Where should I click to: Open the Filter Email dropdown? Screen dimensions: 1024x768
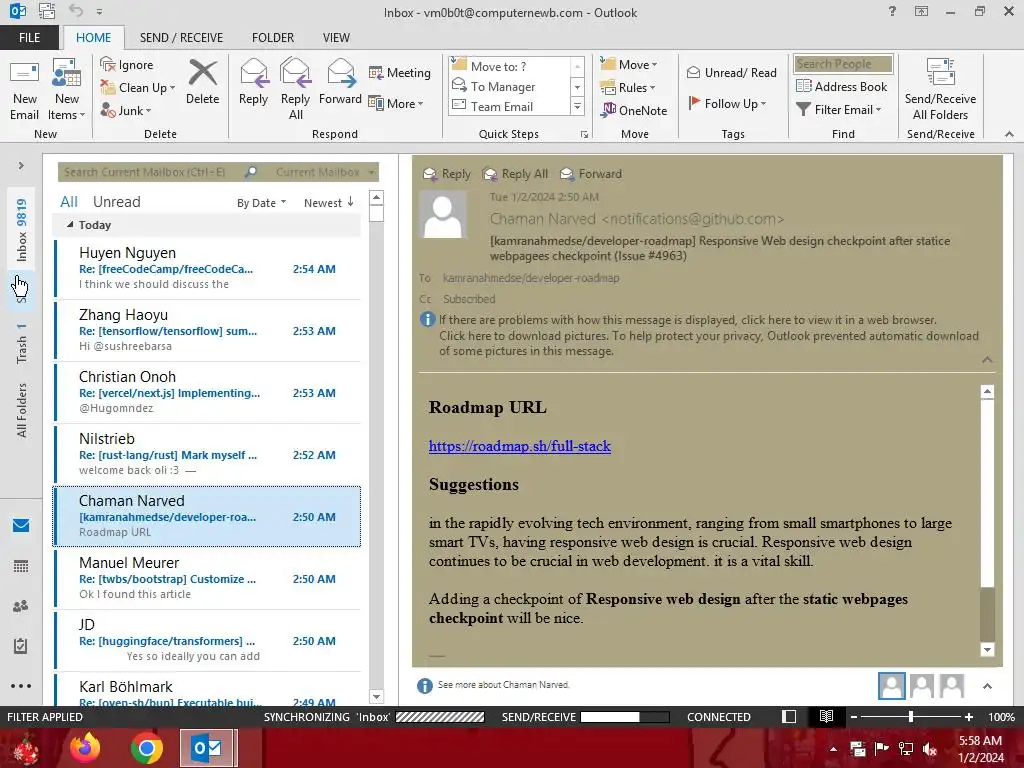tap(839, 109)
